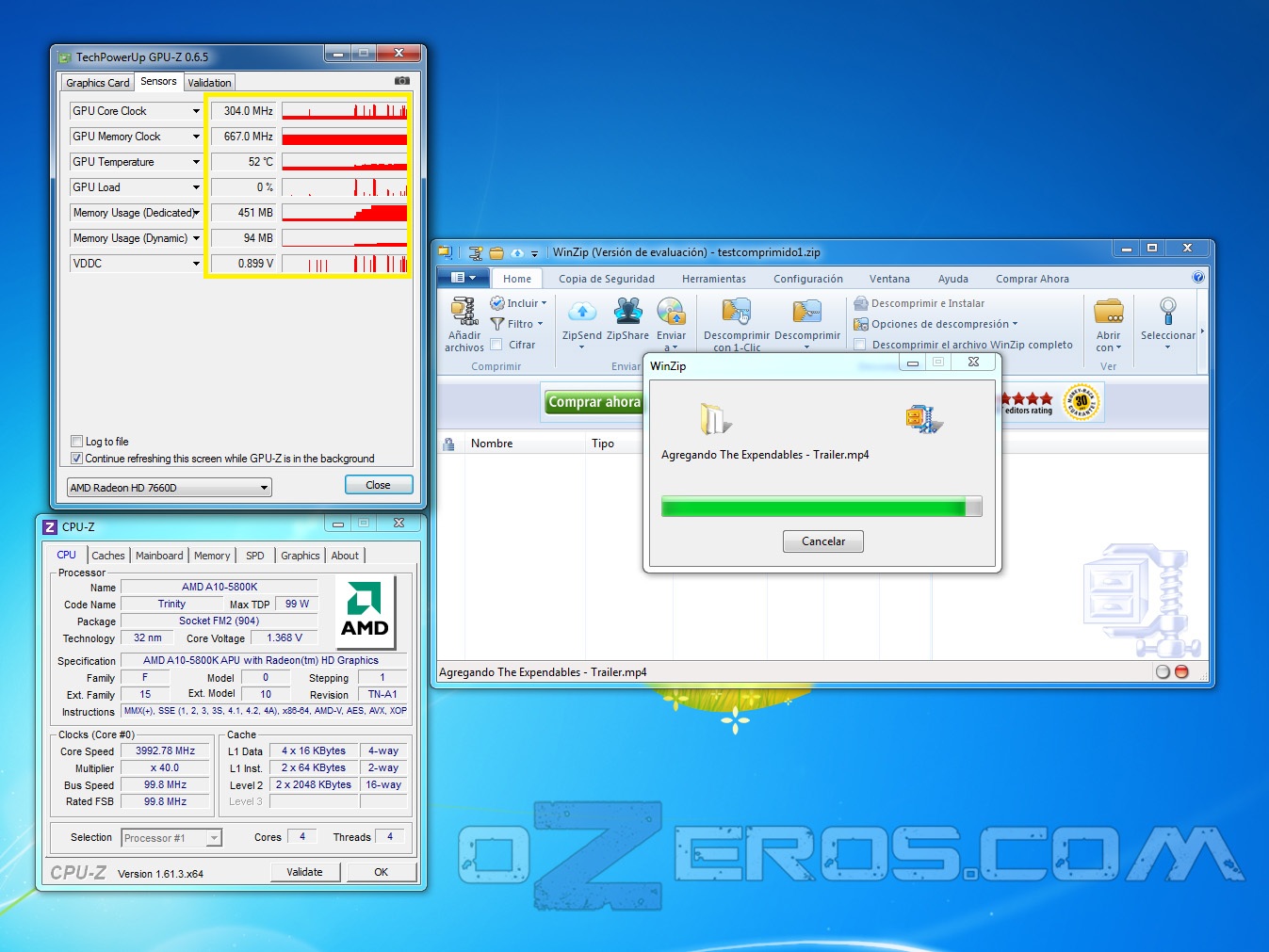Click the ZipShare people icon

click(x=627, y=311)
